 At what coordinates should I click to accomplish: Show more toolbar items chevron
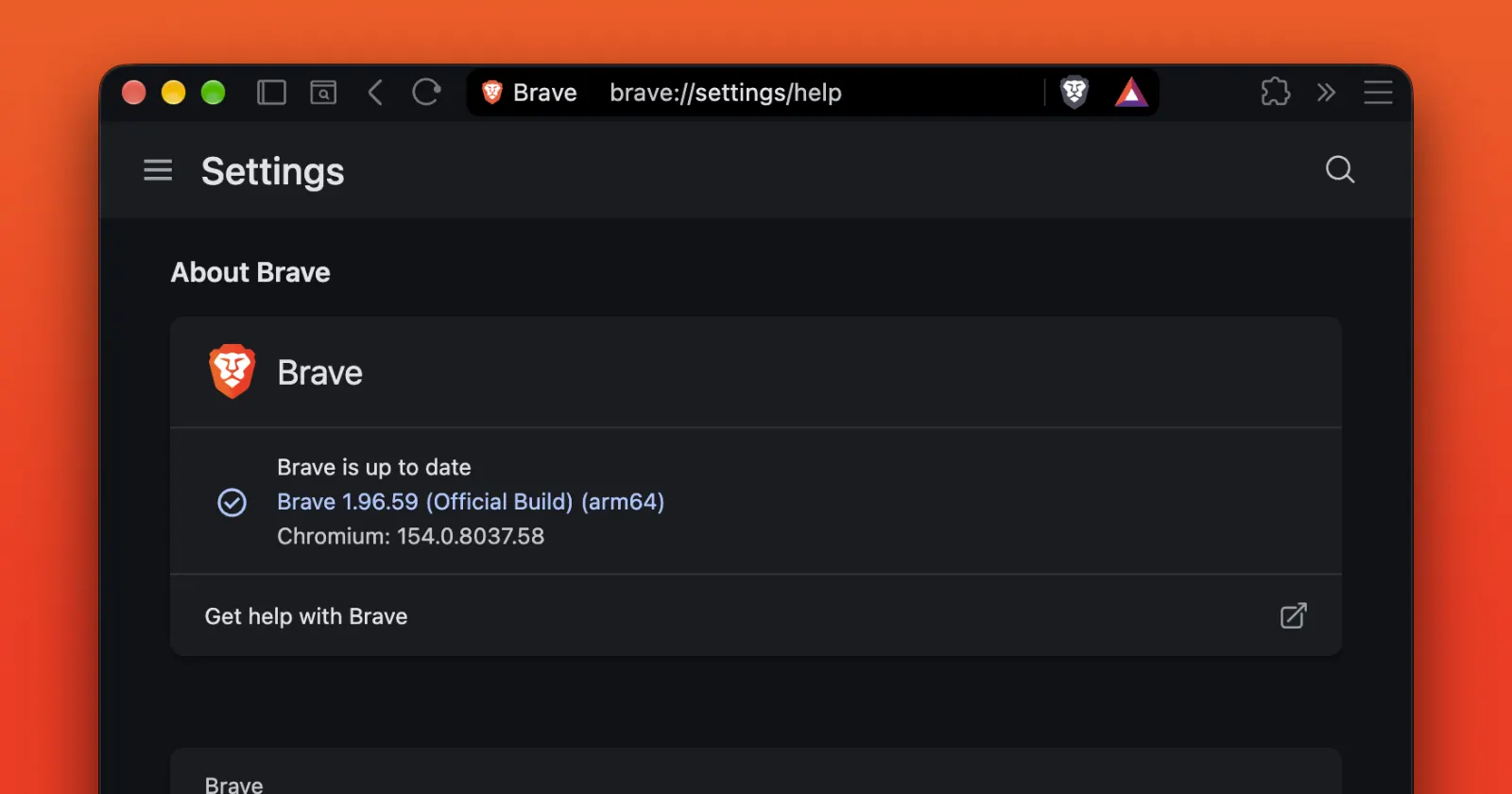pos(1326,93)
